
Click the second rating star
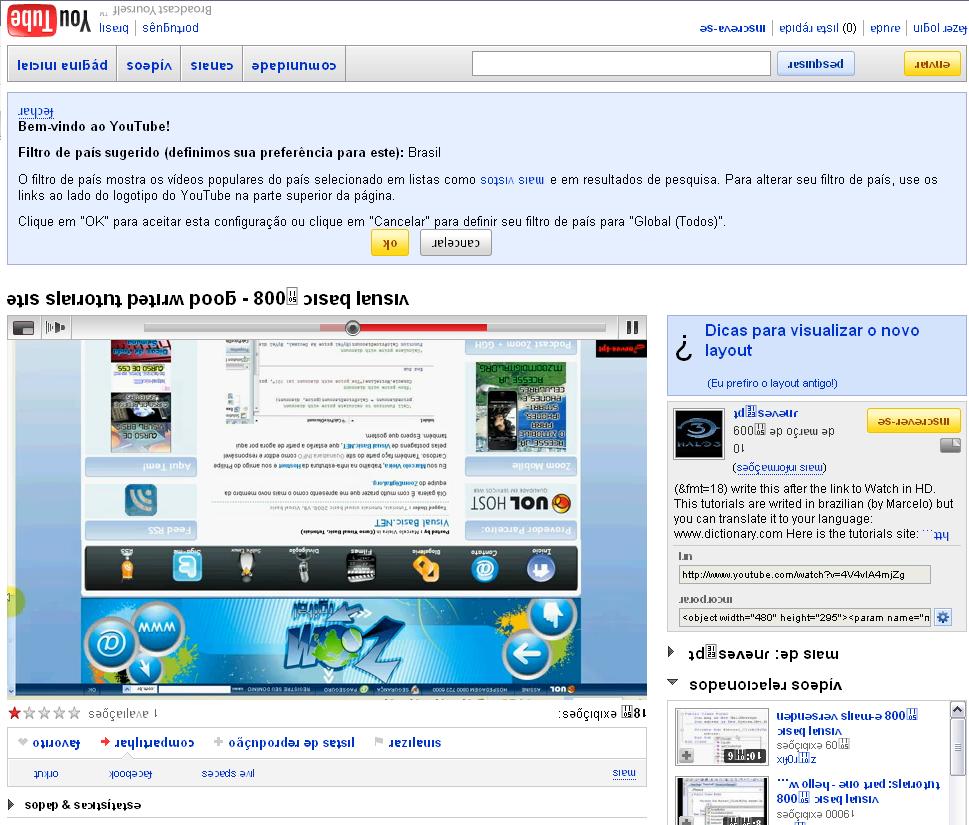[x=29, y=714]
